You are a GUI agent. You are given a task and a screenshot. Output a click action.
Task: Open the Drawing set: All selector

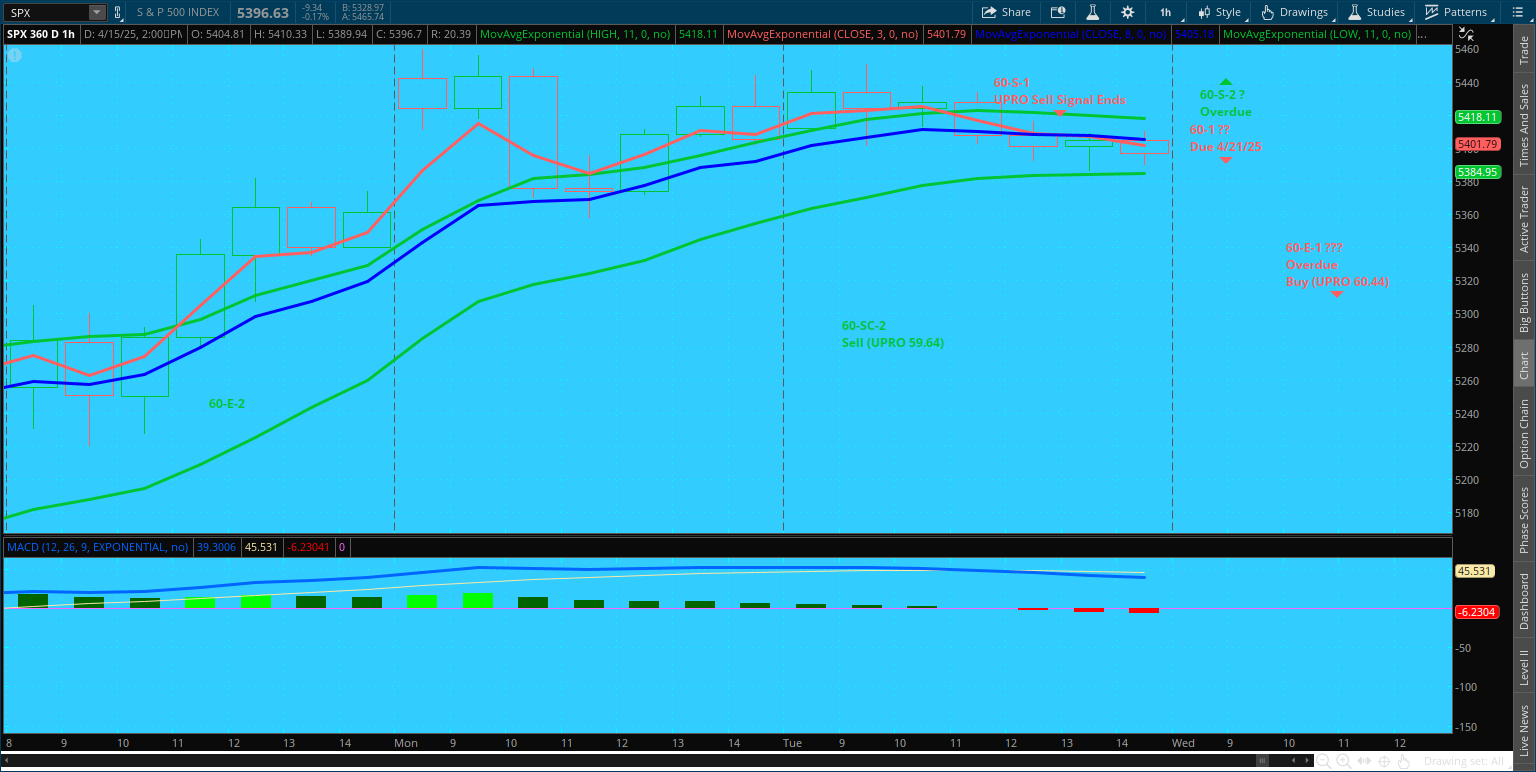1467,762
